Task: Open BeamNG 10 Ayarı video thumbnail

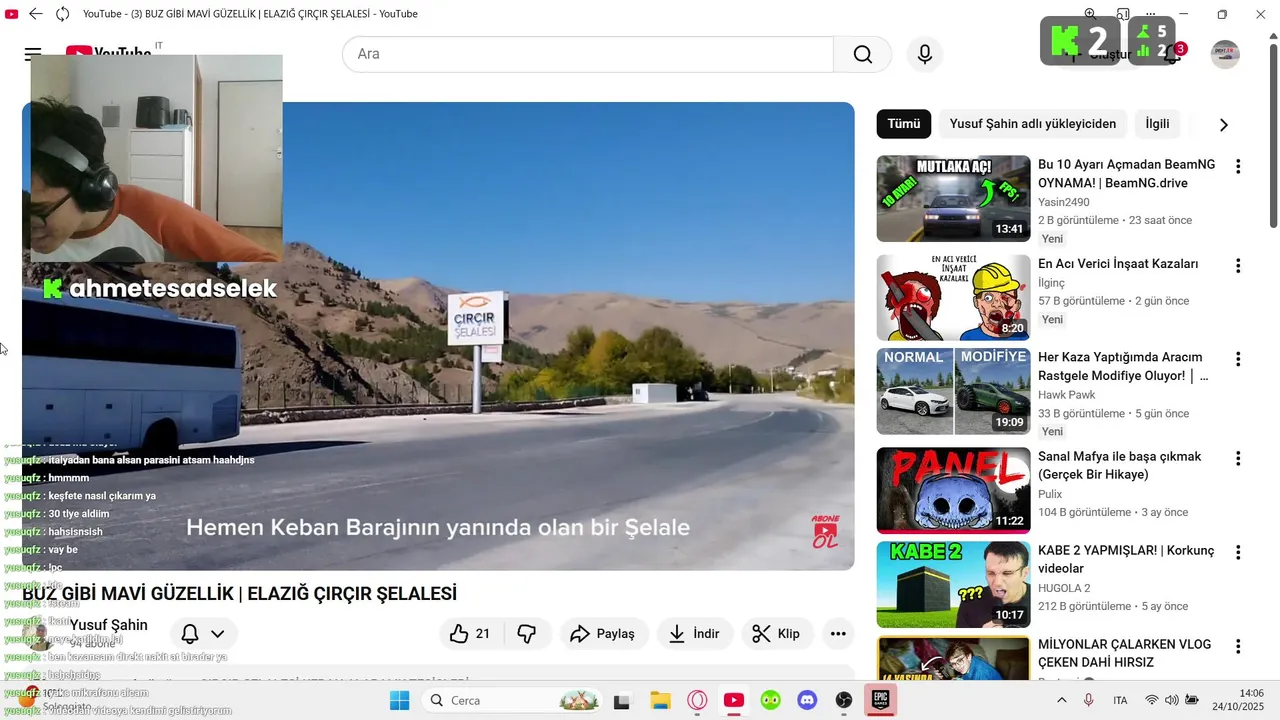Action: pos(953,198)
